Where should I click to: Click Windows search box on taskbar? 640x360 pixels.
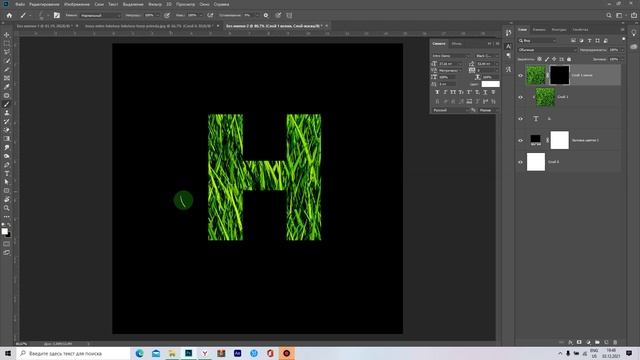tap(73, 353)
